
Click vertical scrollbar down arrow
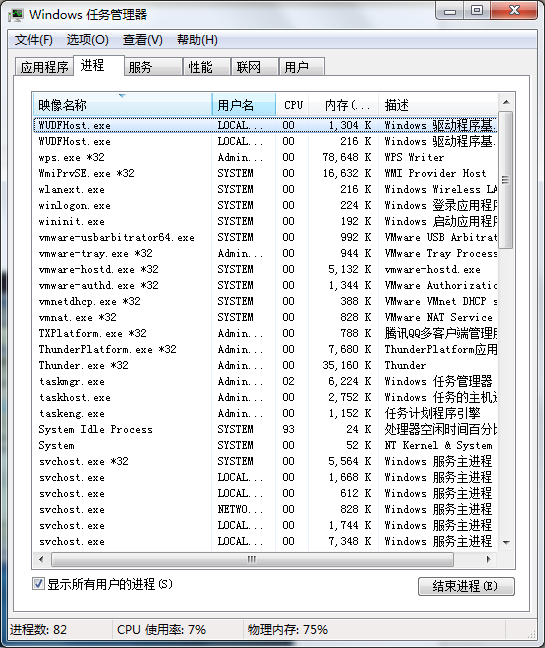click(506, 542)
